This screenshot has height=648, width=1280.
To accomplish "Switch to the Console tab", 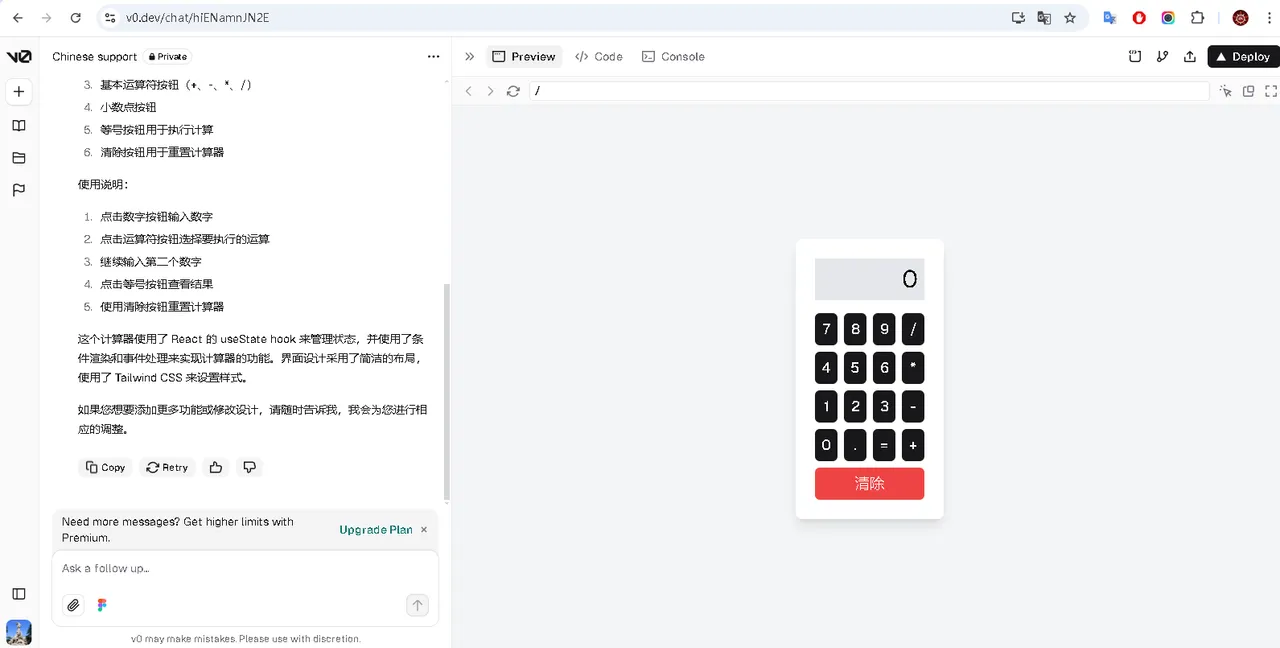I will (673, 57).
